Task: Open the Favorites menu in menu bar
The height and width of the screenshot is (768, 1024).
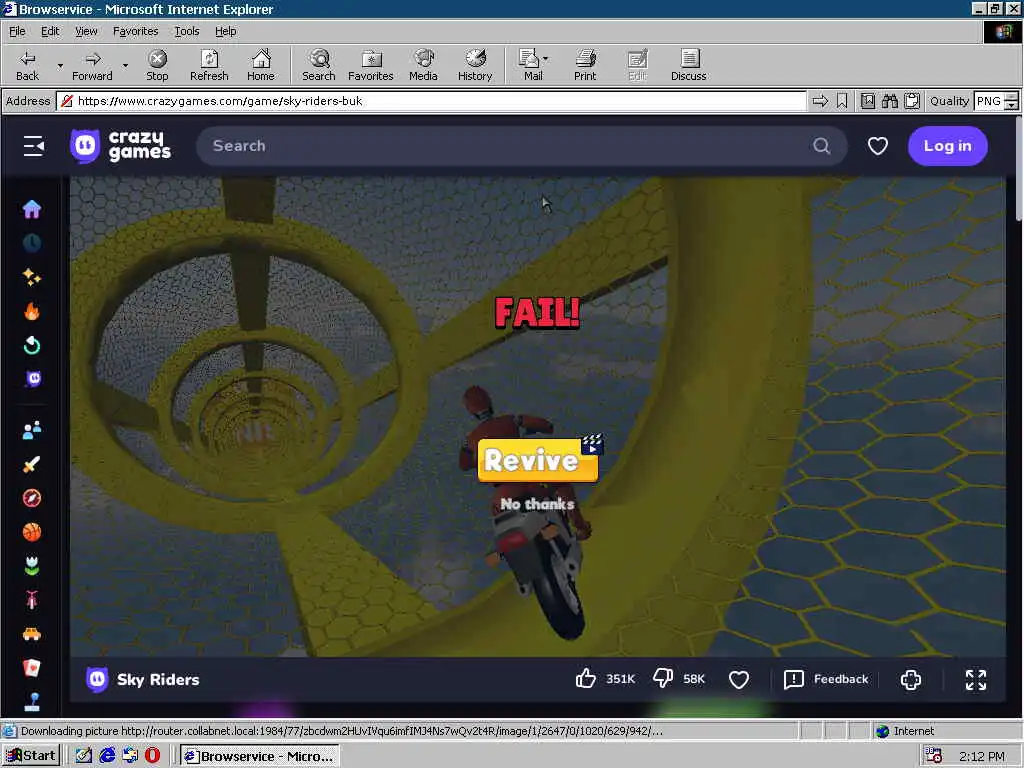Action: tap(135, 31)
